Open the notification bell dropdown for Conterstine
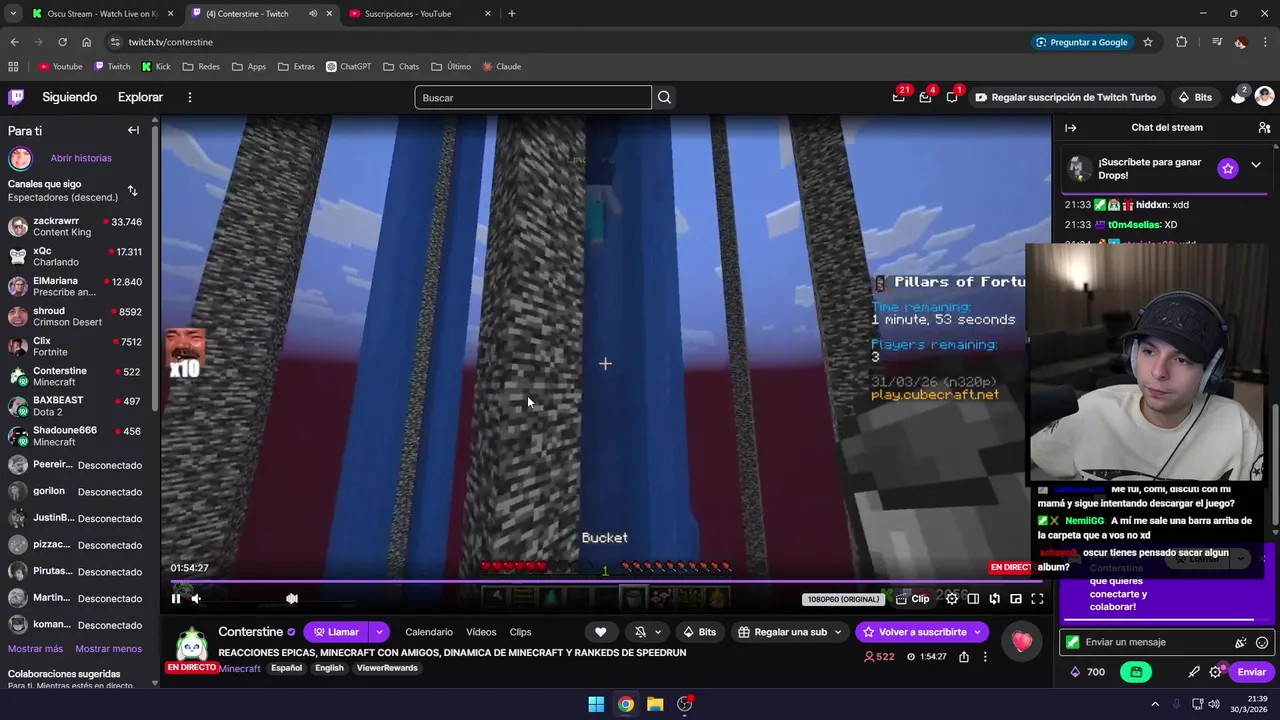Screen dimensions: 1280x720 pyautogui.click(x=648, y=632)
